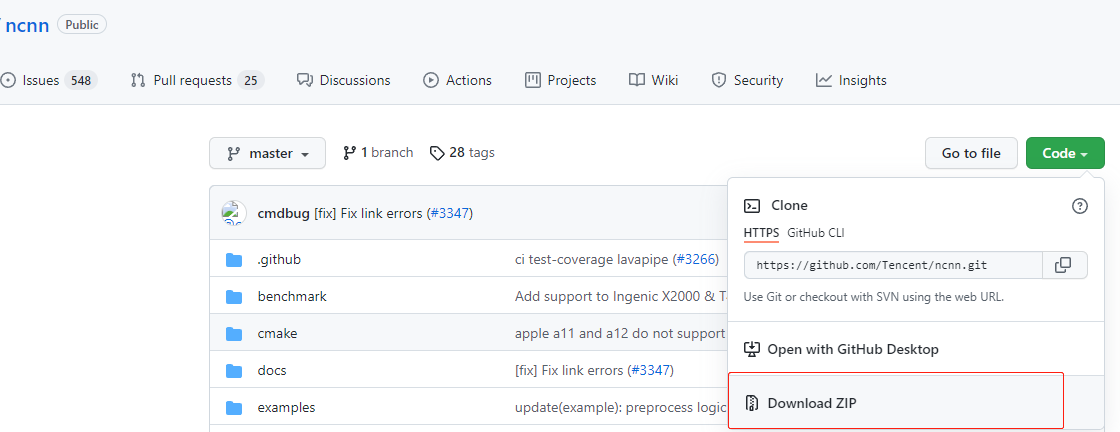1120x432 pixels.
Task: Open ci test-coverage lavapipe commit message
Action: coord(592,259)
